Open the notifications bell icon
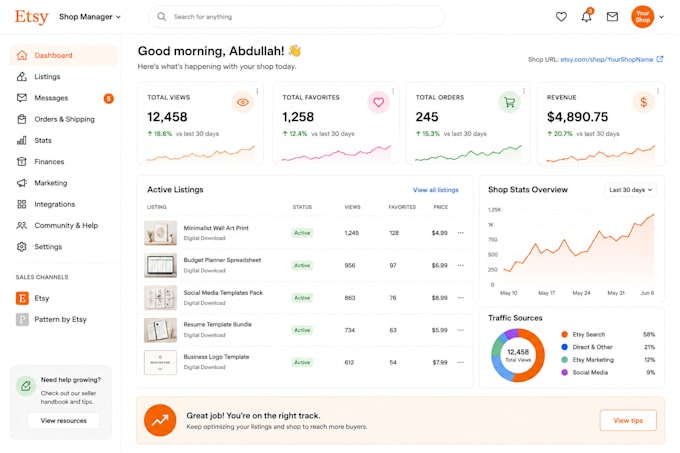Screen dimensions: 680x453 point(586,16)
